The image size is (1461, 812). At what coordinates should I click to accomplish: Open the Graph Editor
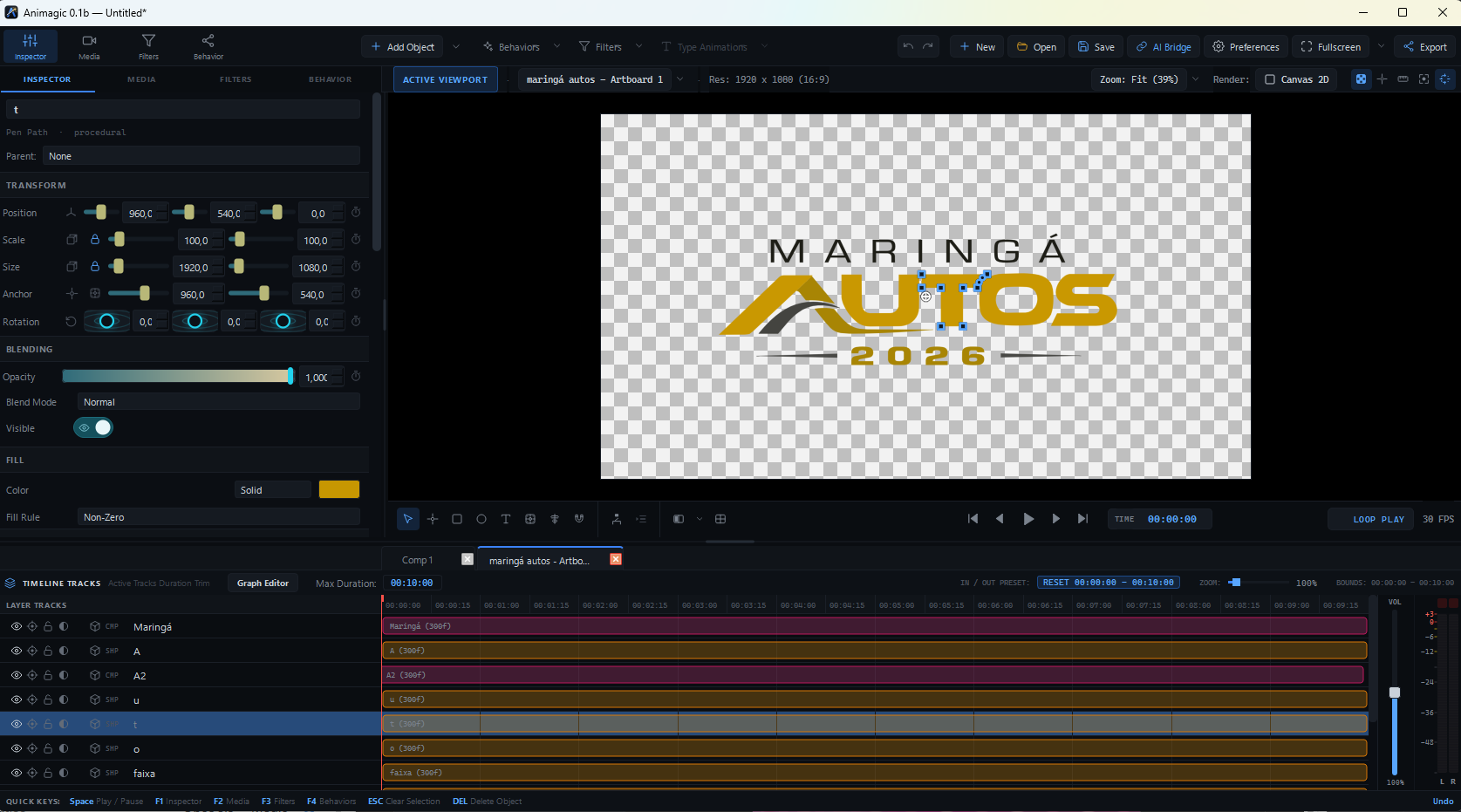coord(263,583)
